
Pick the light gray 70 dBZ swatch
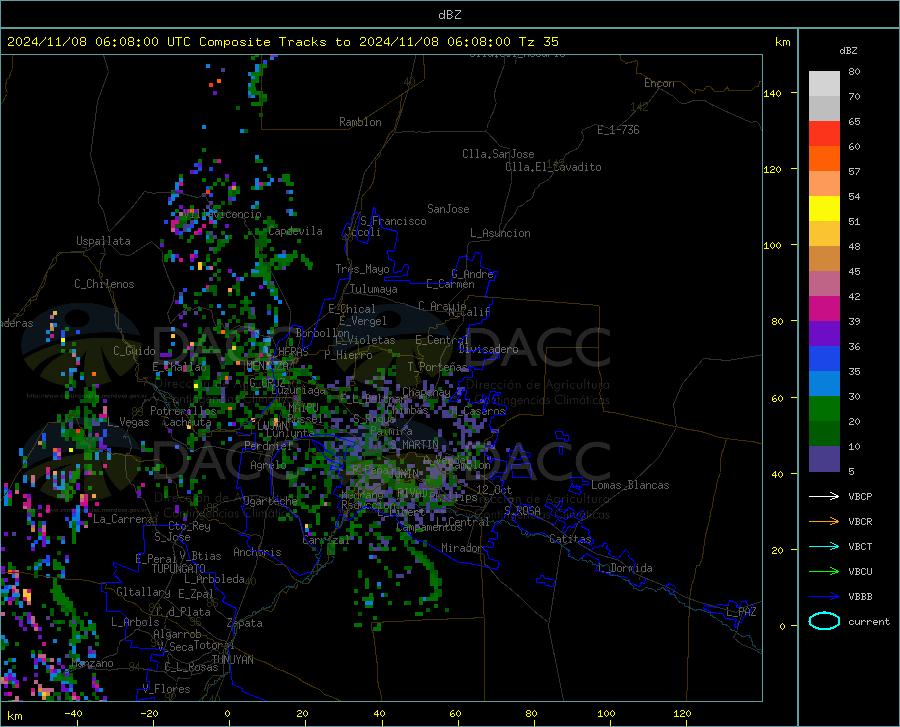click(824, 84)
